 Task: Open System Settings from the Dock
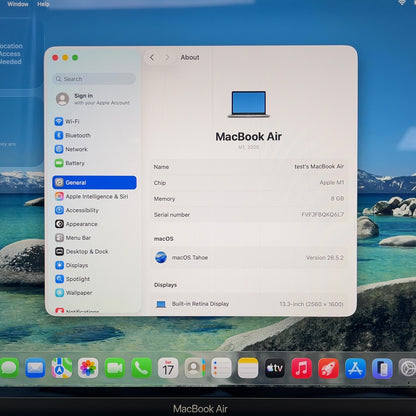click(x=408, y=369)
